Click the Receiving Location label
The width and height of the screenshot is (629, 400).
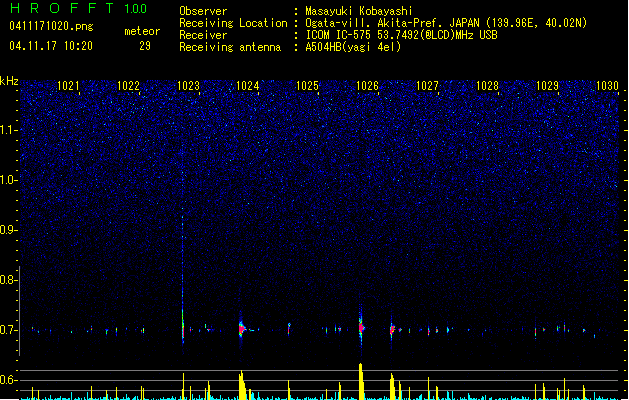[x=233, y=23]
